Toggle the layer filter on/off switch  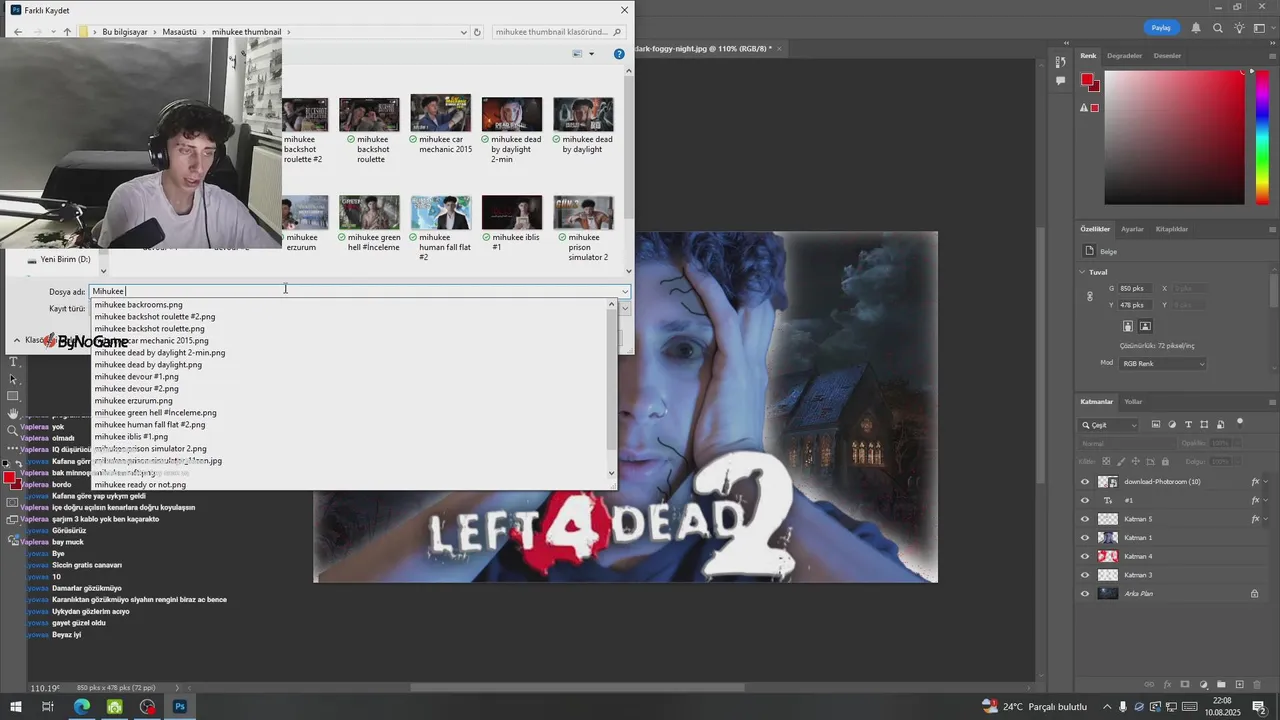(1241, 423)
